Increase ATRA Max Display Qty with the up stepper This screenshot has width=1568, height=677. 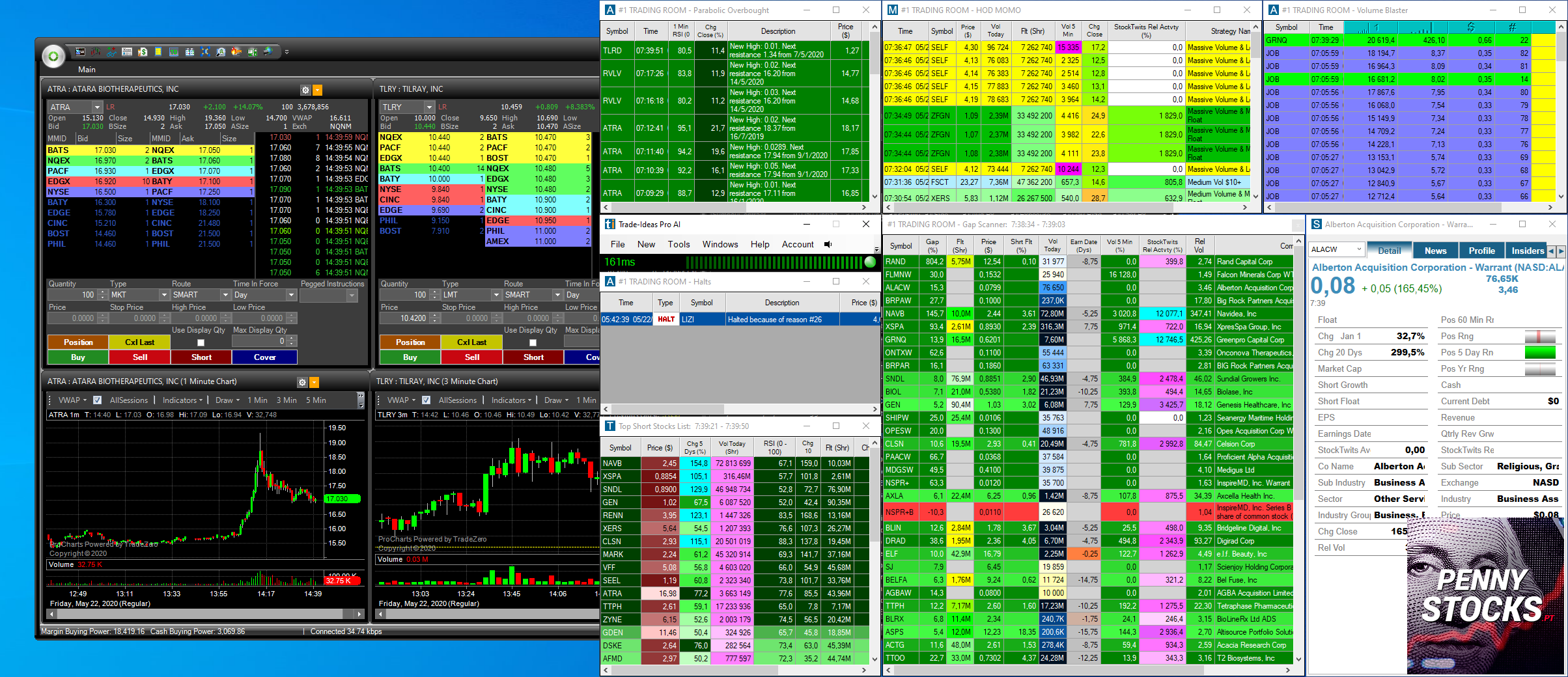[292, 338]
